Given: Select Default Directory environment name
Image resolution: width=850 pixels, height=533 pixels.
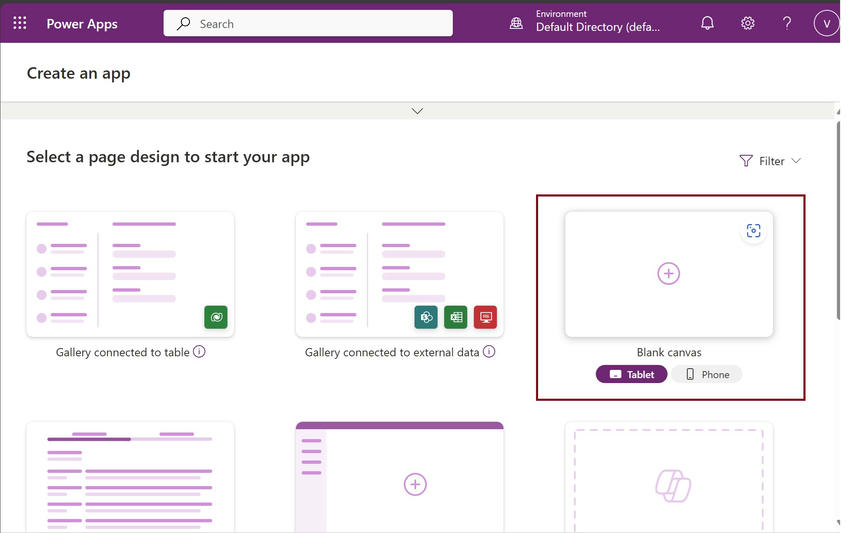Looking at the screenshot, I should point(598,27).
